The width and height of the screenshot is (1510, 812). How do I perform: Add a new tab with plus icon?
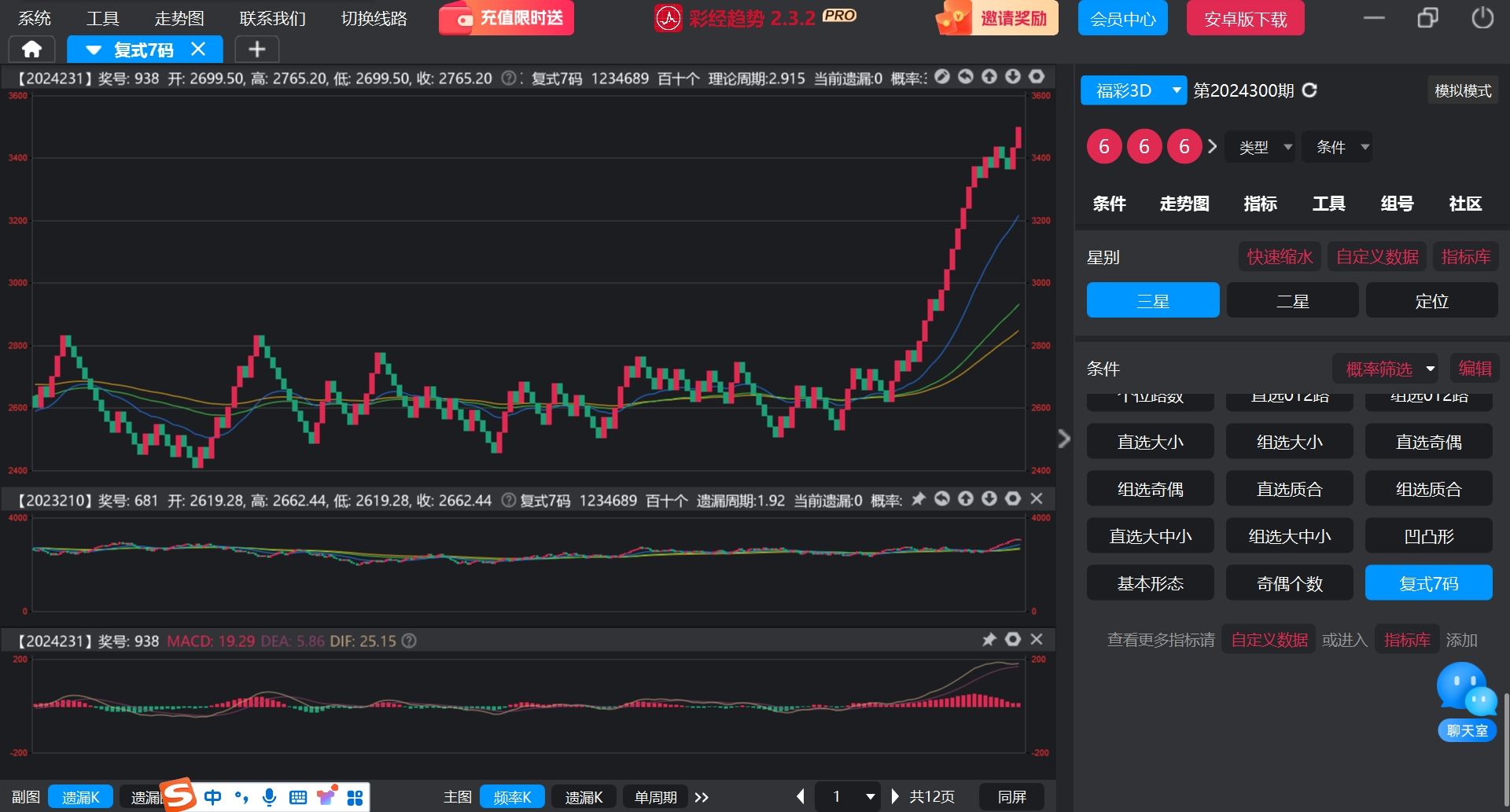[256, 50]
